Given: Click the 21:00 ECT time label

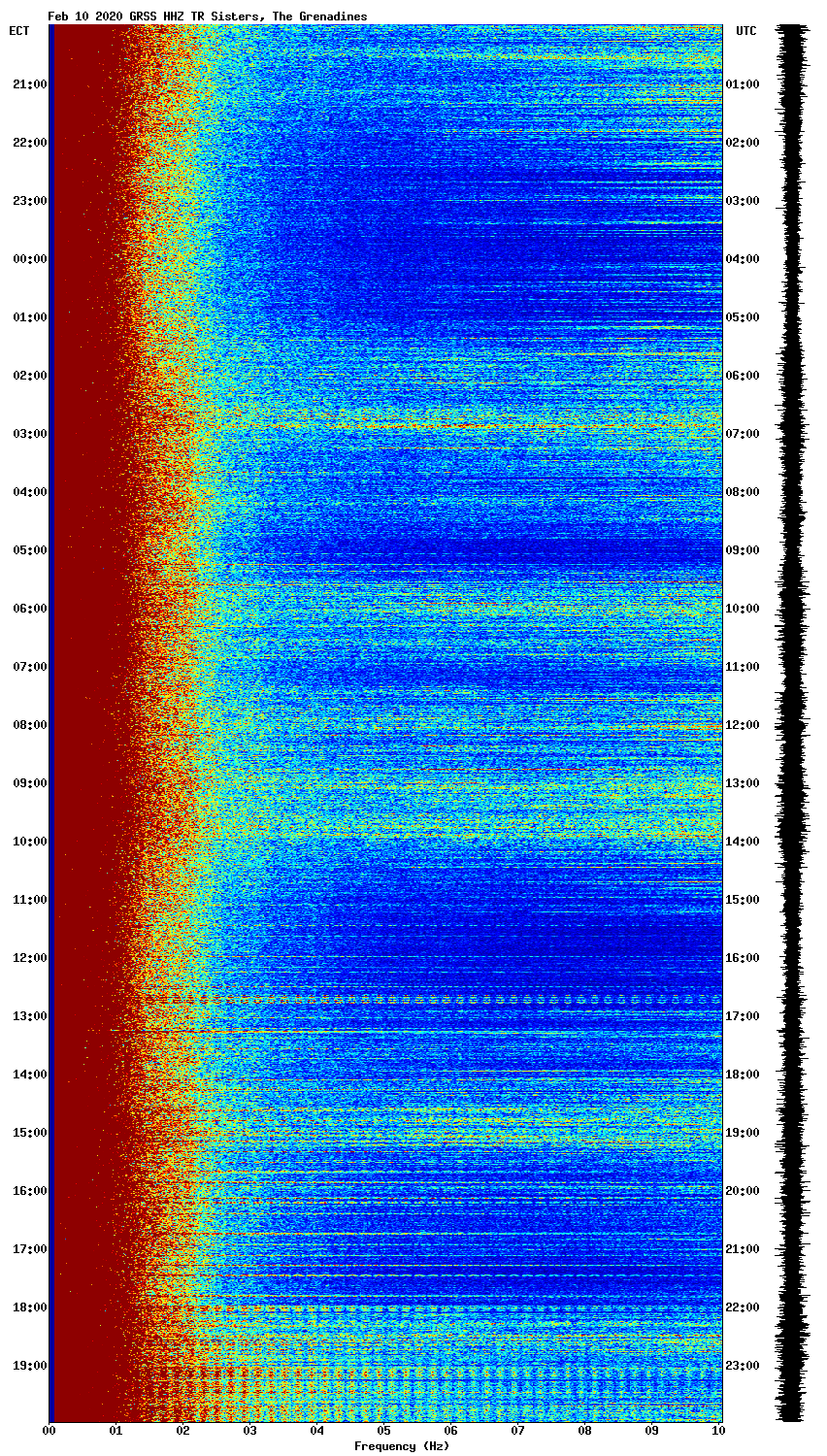Looking at the screenshot, I should point(28,84).
